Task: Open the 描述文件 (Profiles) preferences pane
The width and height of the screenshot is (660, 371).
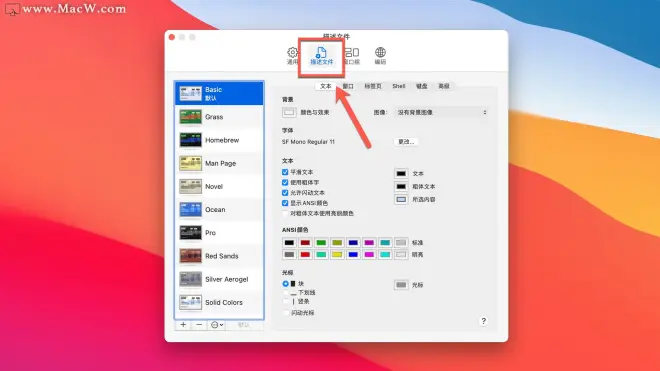Action: [x=322, y=56]
